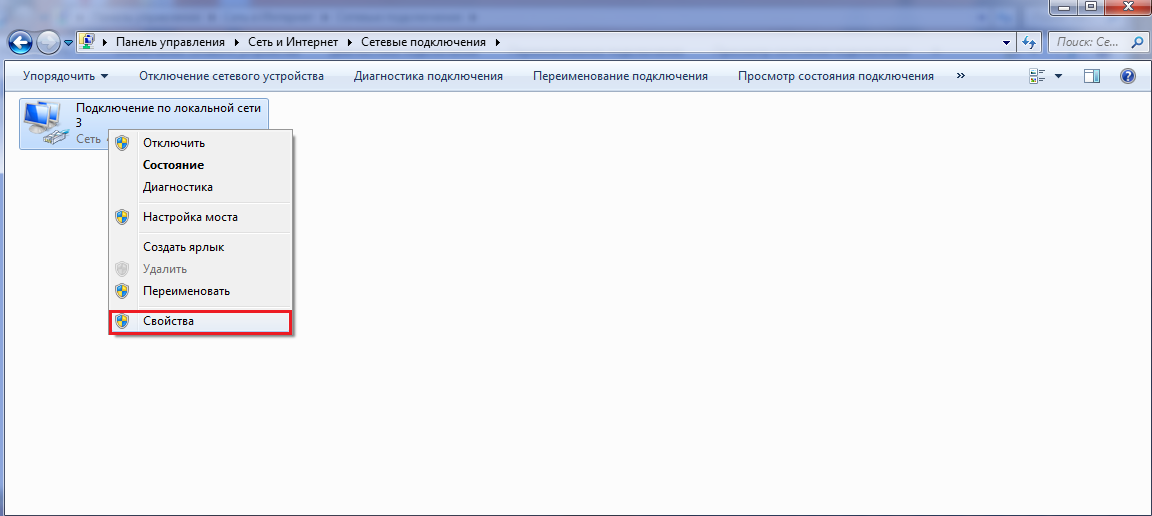The image size is (1152, 516).
Task: Open the Упорядочить dropdown menu
Action: coord(65,76)
